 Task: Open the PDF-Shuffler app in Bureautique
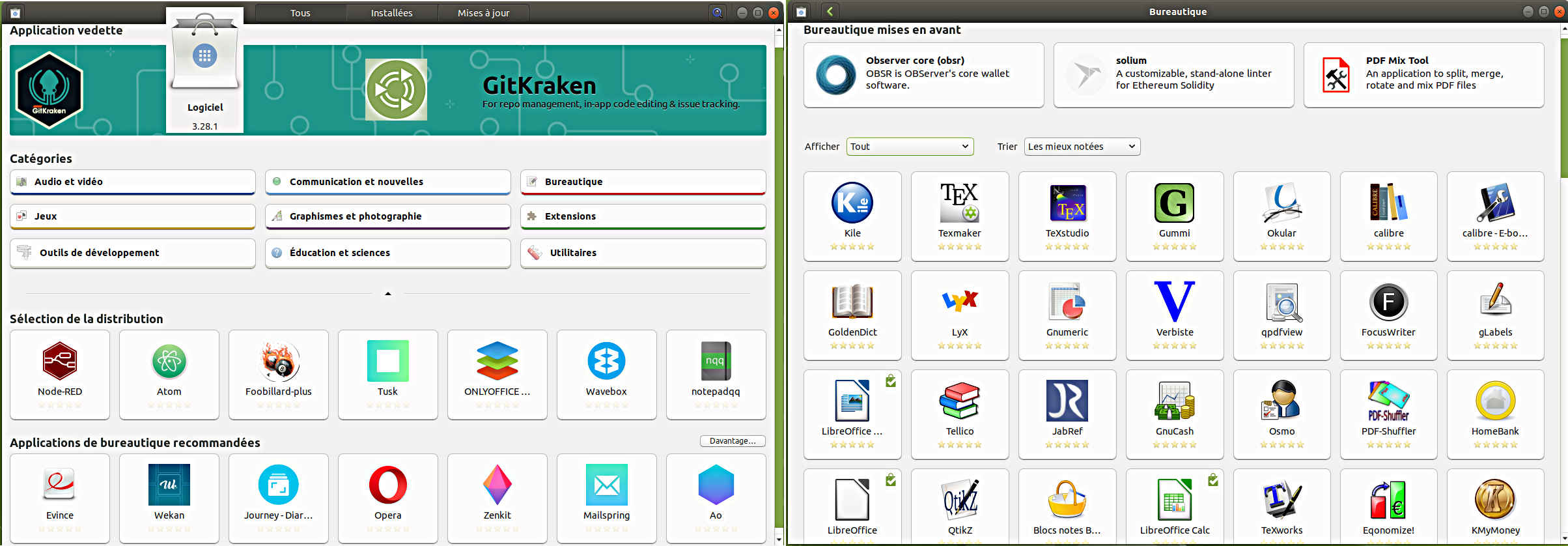point(1388,414)
